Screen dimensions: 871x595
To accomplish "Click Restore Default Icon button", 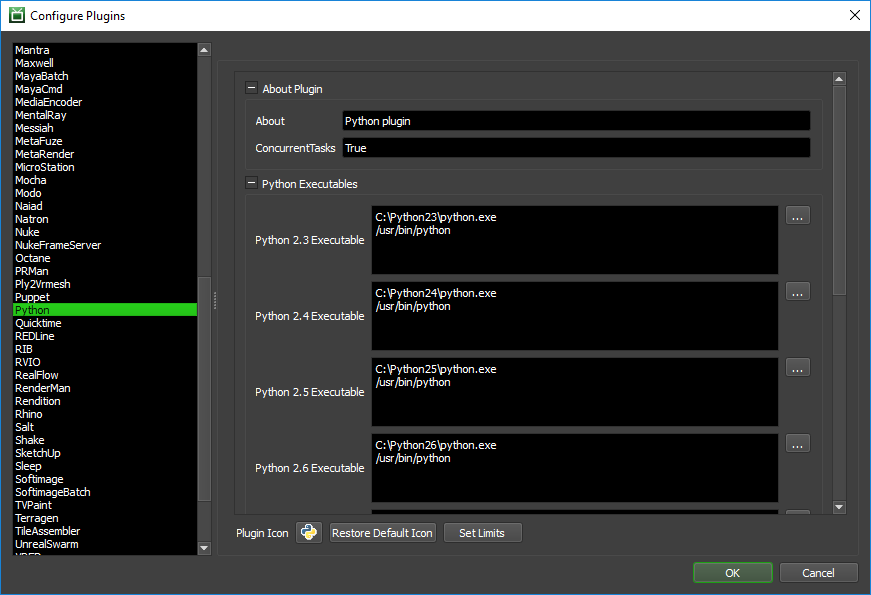I will click(x=382, y=533).
